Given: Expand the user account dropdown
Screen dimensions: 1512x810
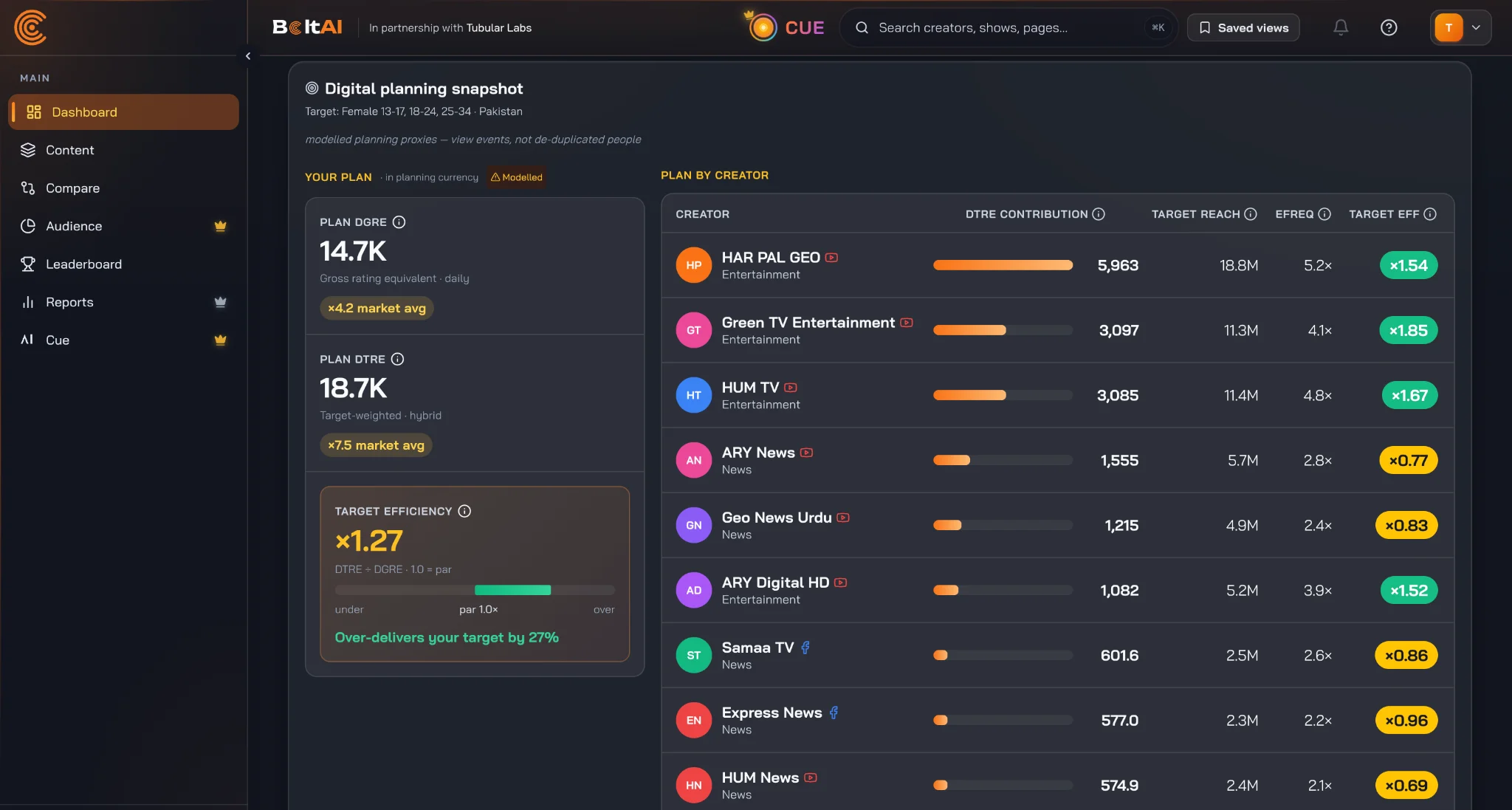Looking at the screenshot, I should pos(1460,27).
